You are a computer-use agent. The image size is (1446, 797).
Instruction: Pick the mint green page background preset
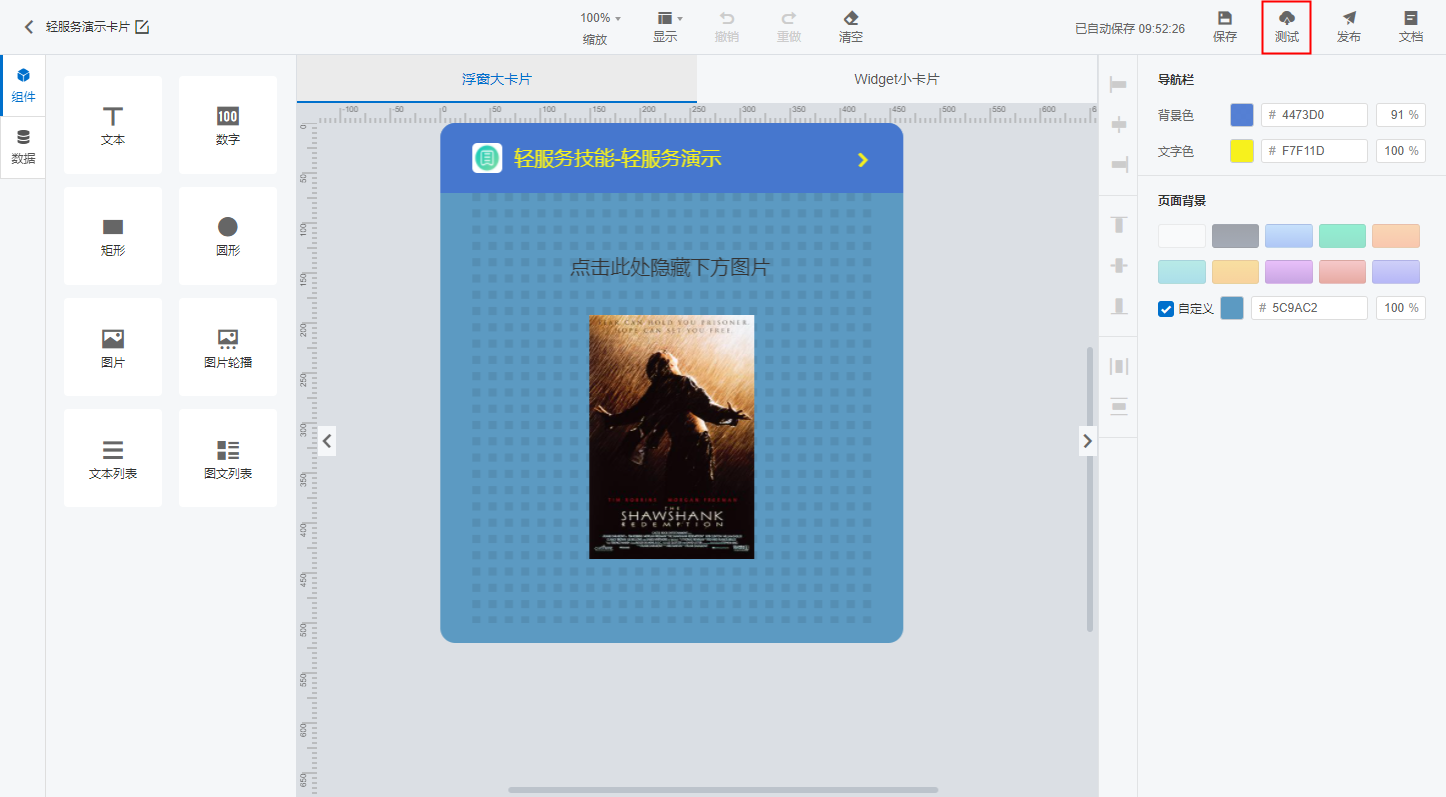1342,236
